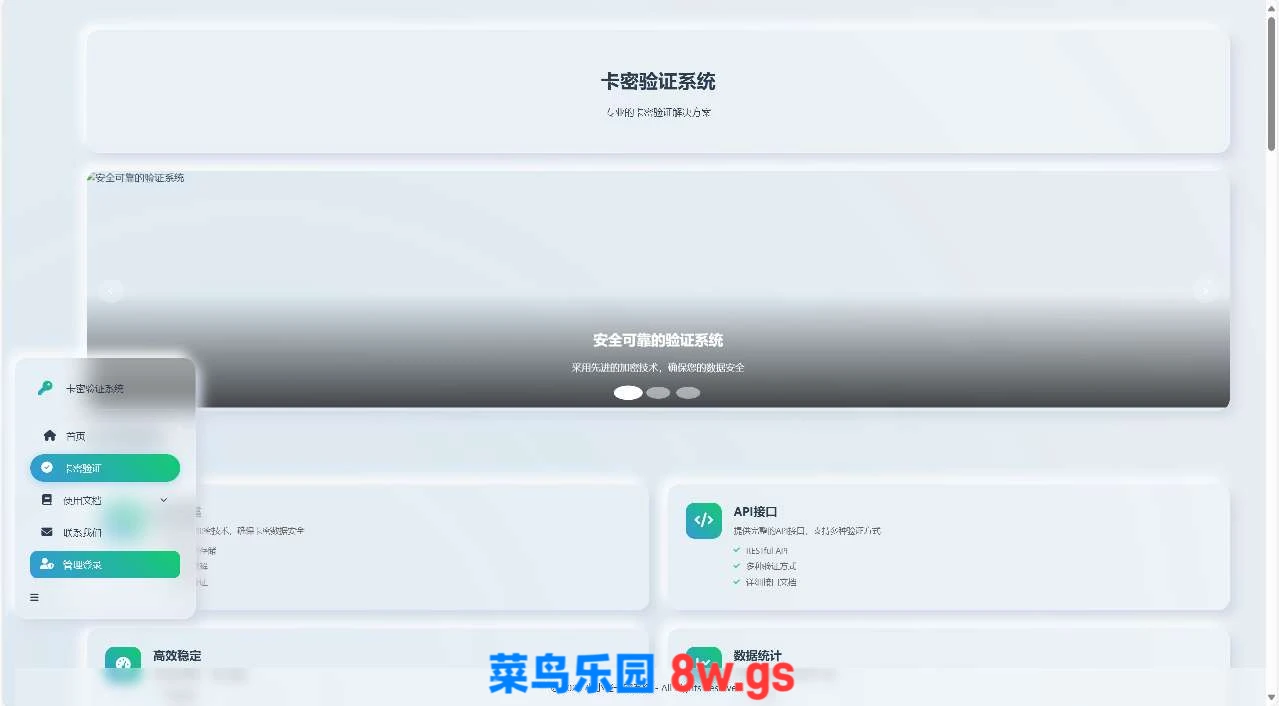This screenshot has width=1279, height=706.
Task: Click the check-circle icon on the 卡密验证 button
Action: pos(47,467)
